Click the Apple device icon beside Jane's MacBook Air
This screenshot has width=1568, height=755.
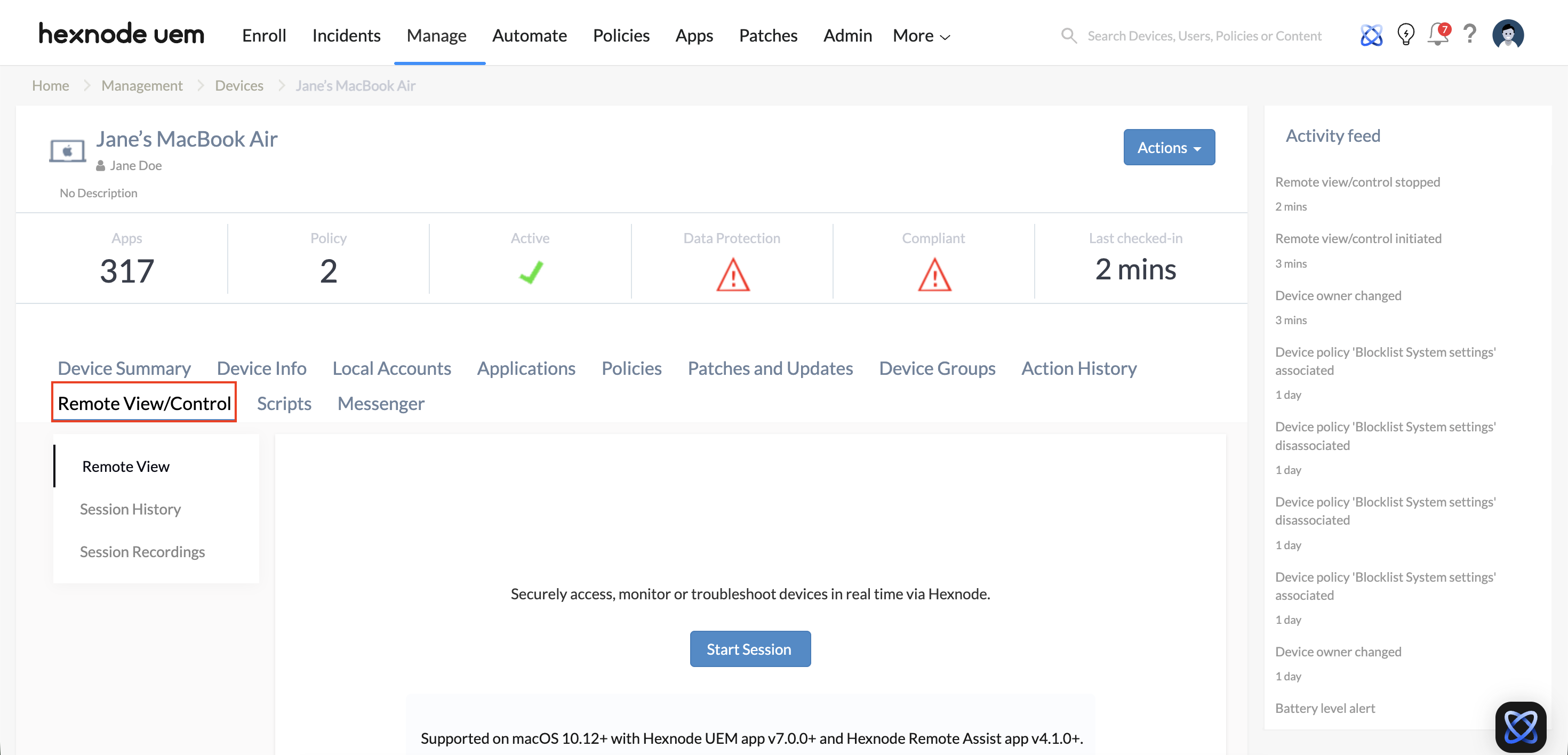pos(67,150)
